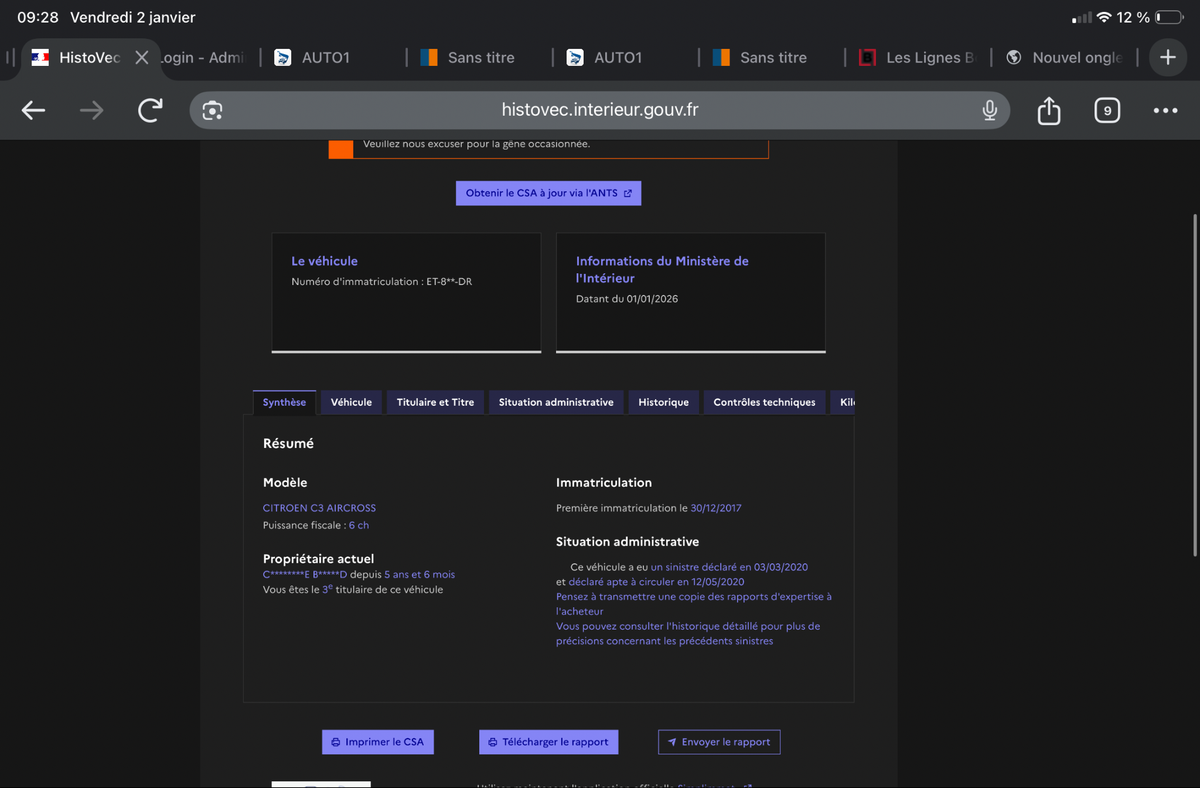Select the Situation administrative tab

pyautogui.click(x=556, y=402)
